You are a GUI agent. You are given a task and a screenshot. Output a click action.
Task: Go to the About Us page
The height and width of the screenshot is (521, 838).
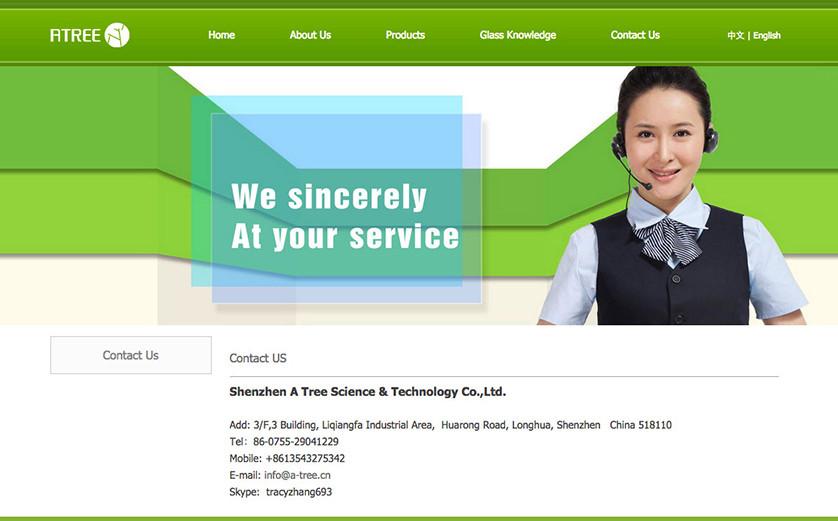(x=310, y=35)
